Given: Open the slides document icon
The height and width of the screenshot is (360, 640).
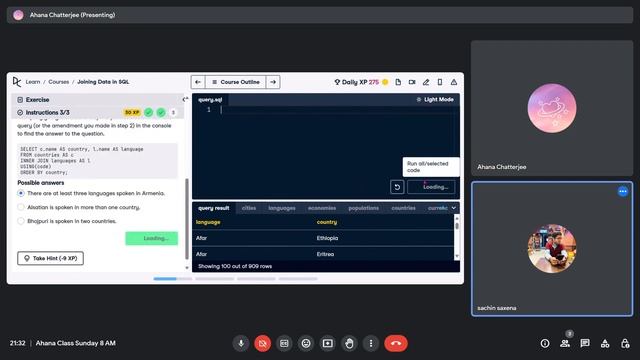Looking at the screenshot, I should [398, 82].
